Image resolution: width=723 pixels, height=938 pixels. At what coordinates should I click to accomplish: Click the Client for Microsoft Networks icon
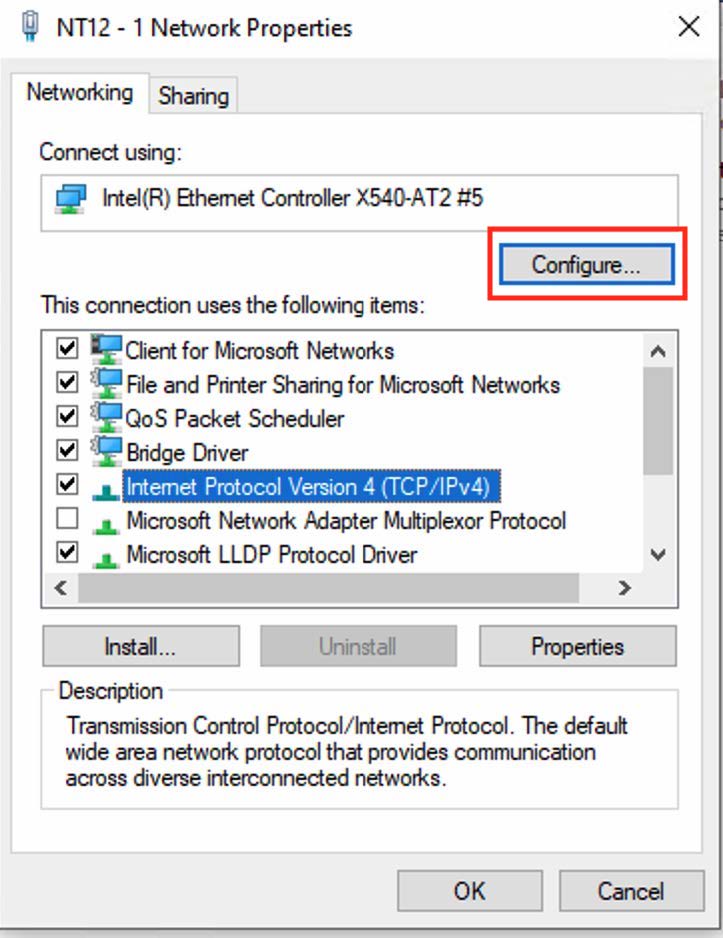click(106, 349)
